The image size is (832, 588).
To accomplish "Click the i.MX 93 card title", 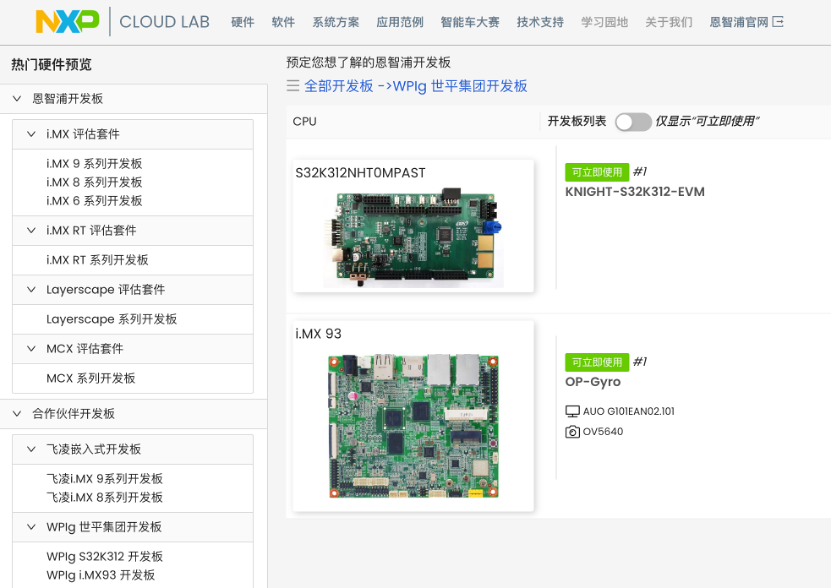I will [x=318, y=334].
